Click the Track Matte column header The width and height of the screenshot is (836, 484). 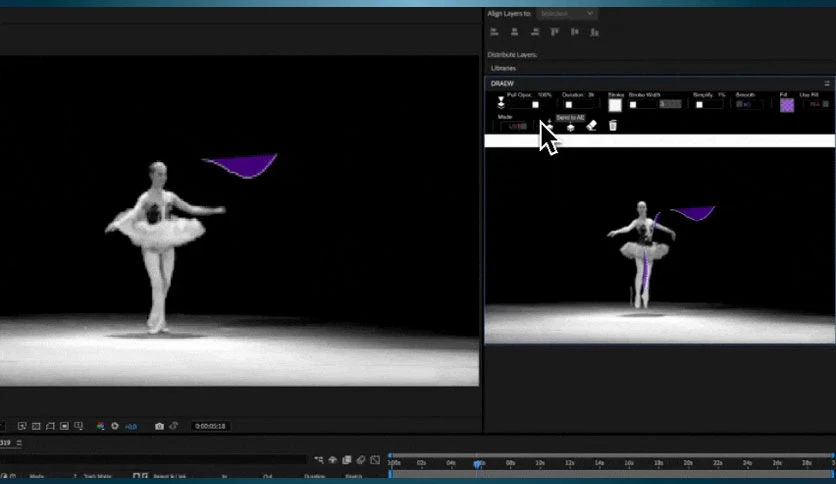[x=98, y=477]
